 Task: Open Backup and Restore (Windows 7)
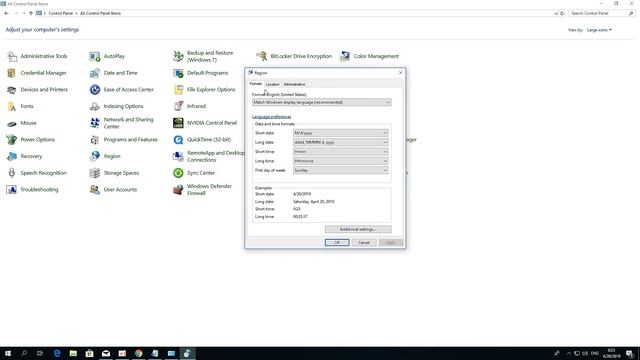pyautogui.click(x=203, y=56)
